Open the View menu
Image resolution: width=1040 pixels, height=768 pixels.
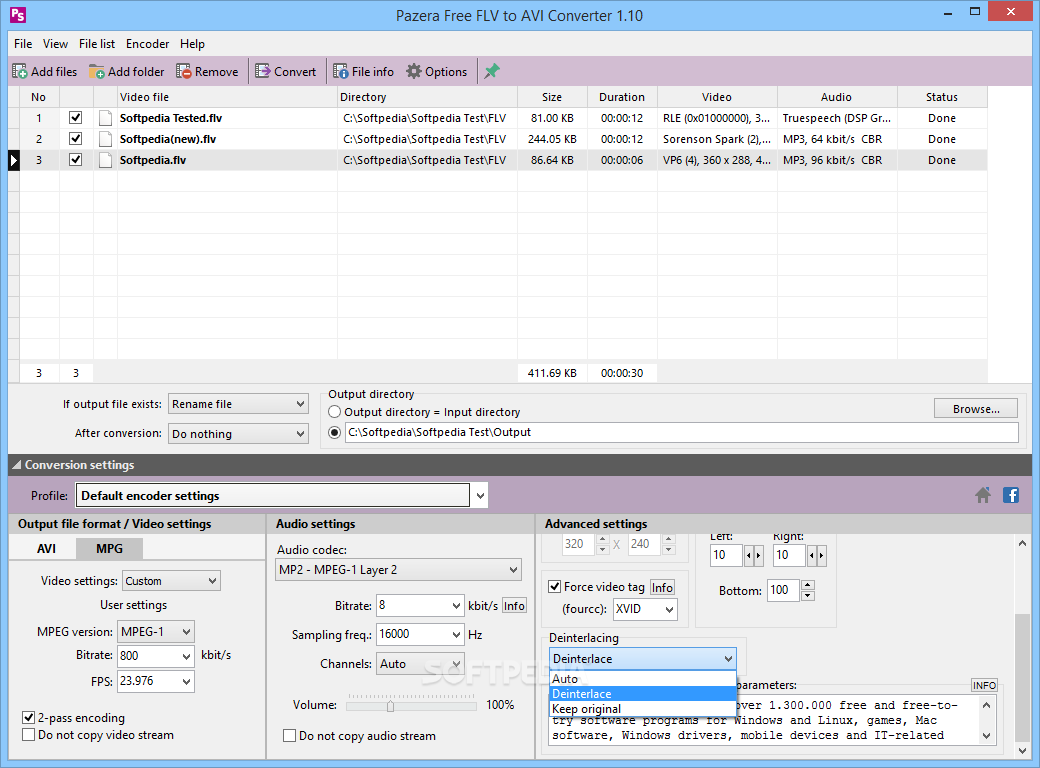click(55, 44)
